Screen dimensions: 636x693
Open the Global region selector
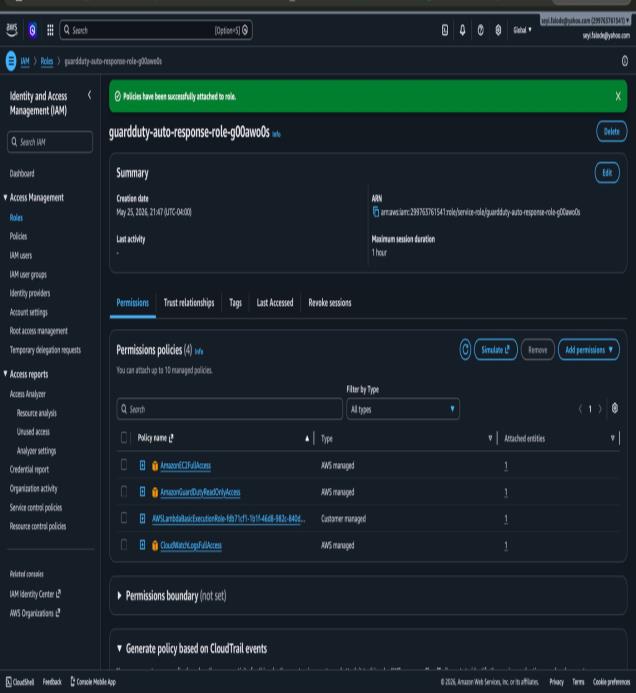pos(522,30)
